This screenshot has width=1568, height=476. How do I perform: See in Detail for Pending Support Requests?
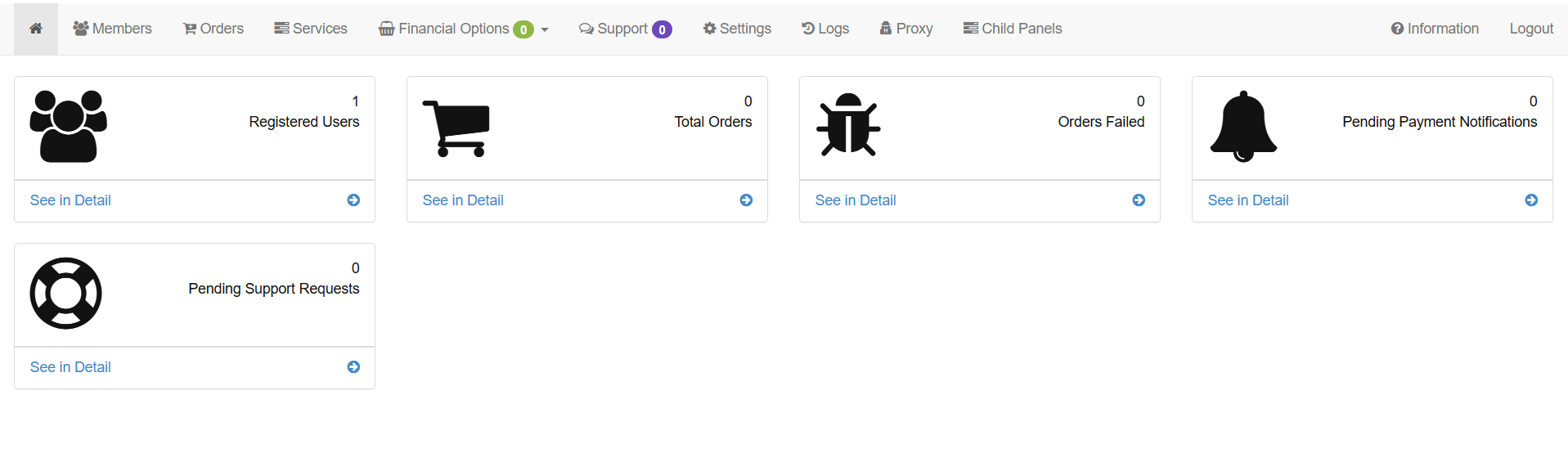(x=70, y=367)
